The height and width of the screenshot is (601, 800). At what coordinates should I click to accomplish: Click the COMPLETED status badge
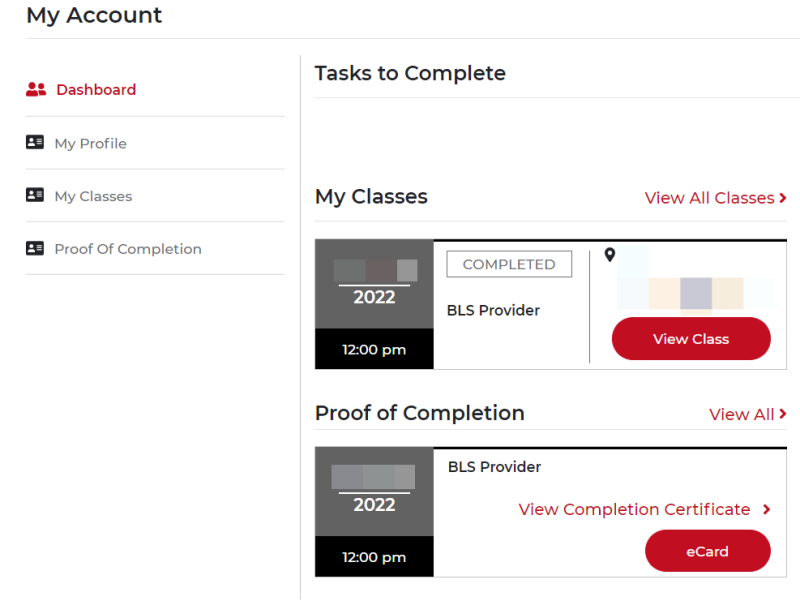pos(509,264)
